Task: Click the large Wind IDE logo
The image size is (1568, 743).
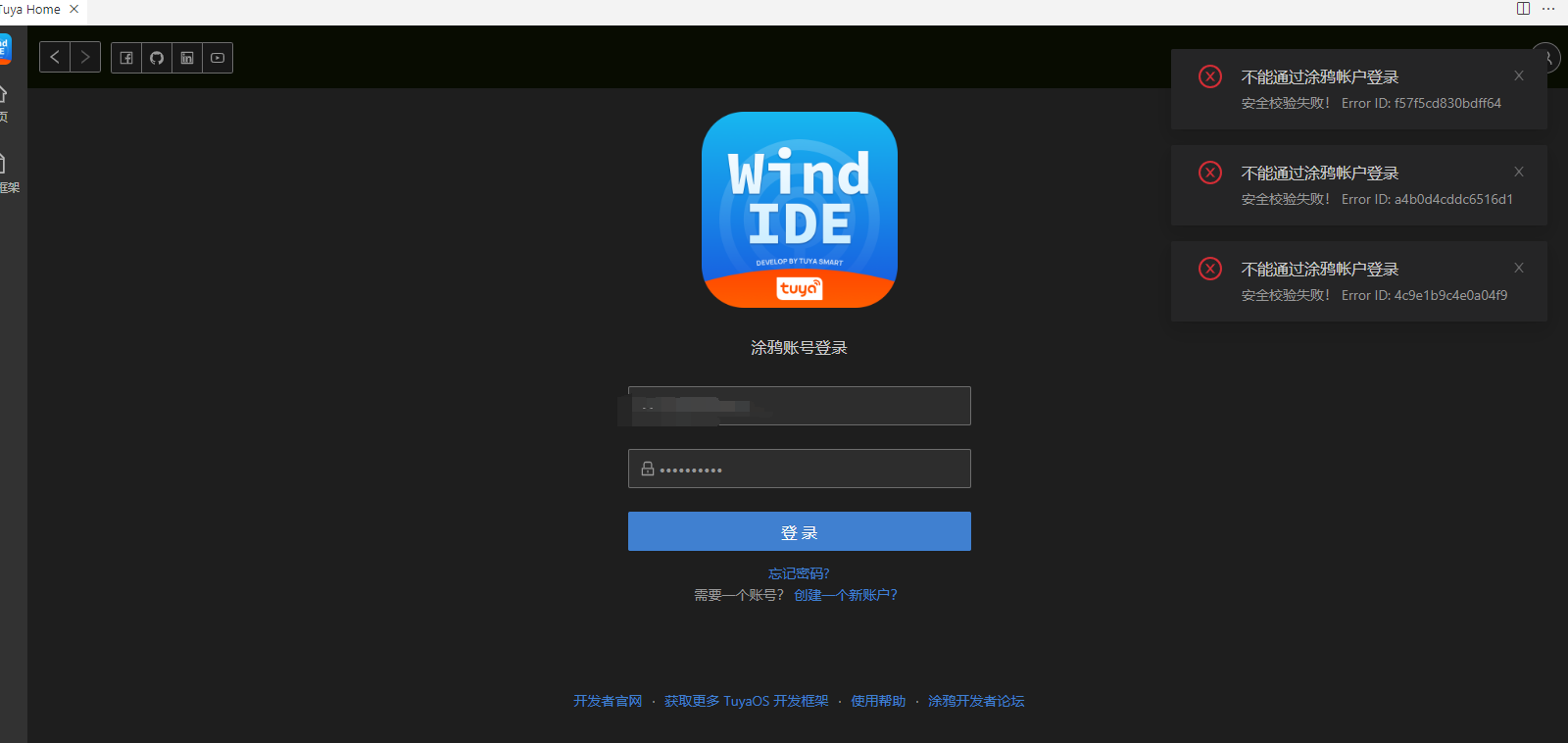Action: (800, 210)
